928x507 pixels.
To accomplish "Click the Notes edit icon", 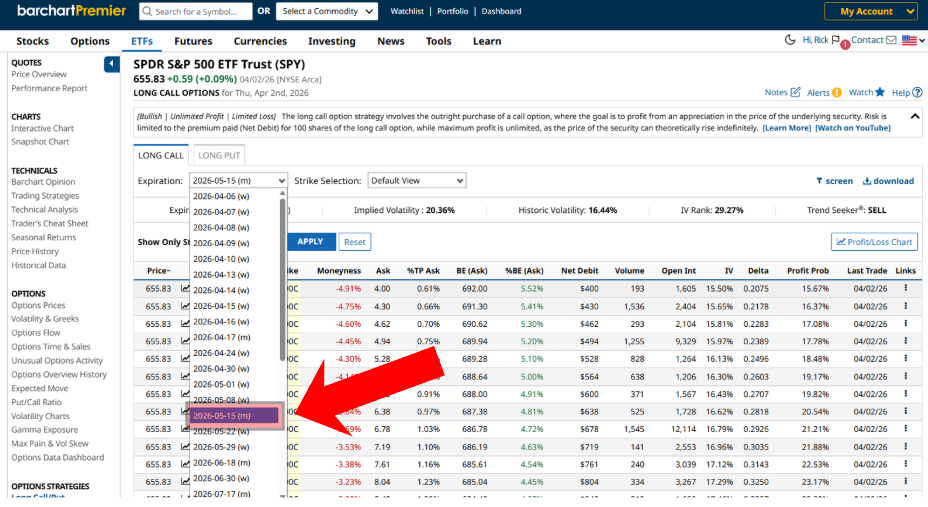I will pos(795,92).
